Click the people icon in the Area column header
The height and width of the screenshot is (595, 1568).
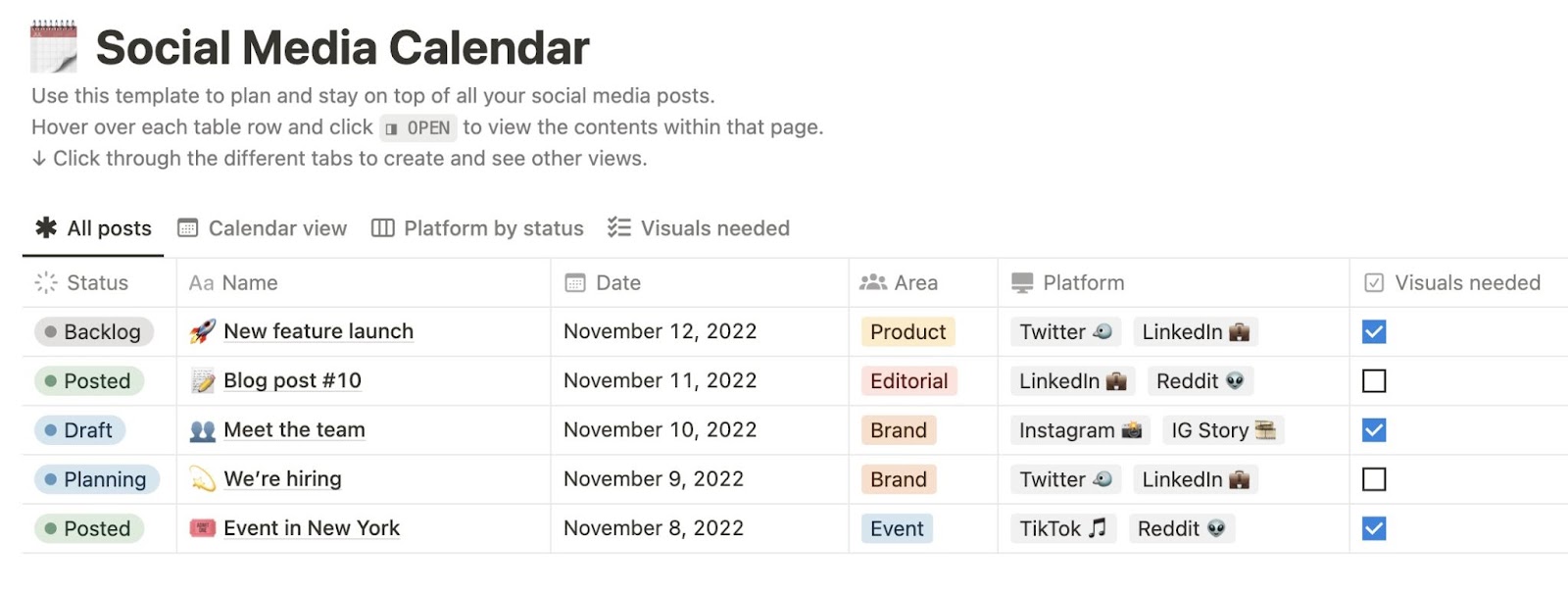point(873,282)
